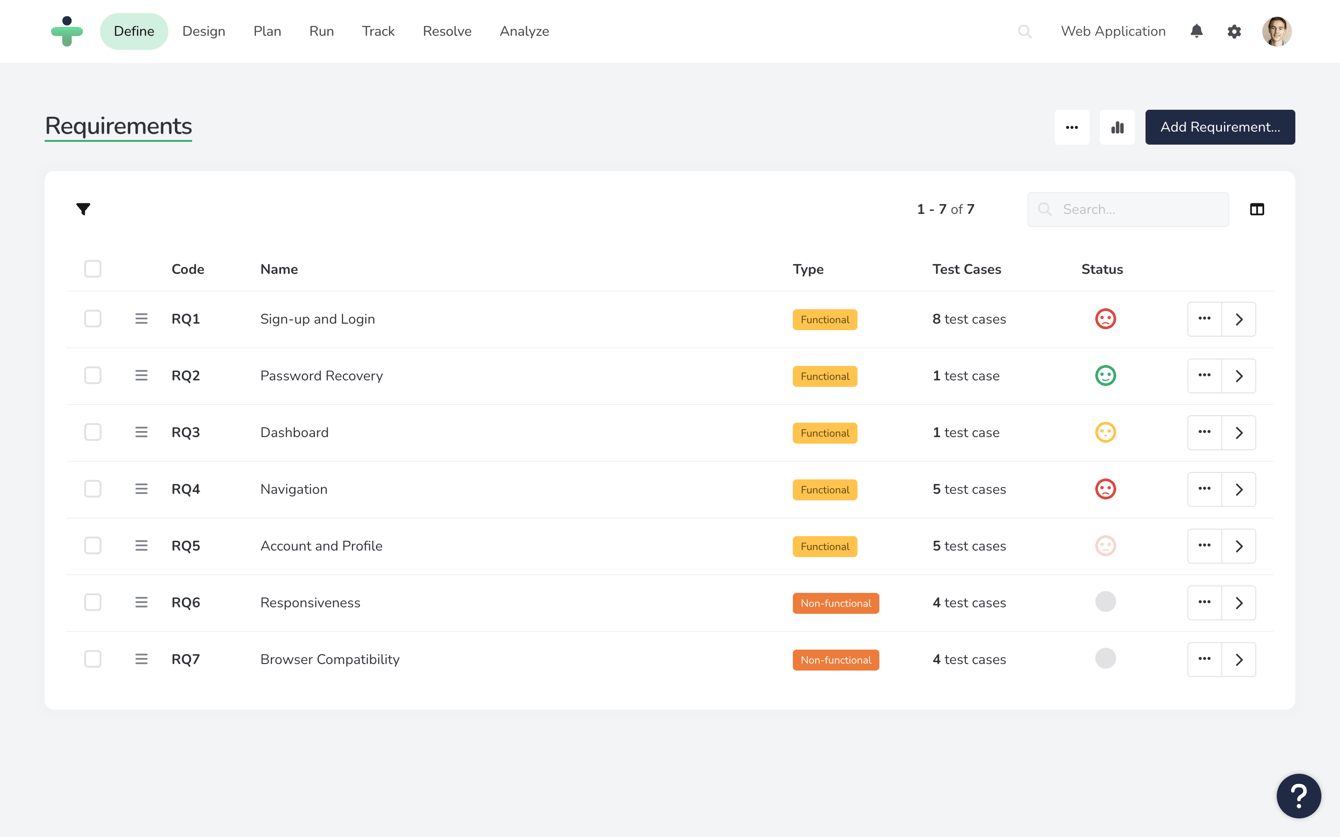
Task: Go to the Analyze tab
Action: pyautogui.click(x=524, y=31)
